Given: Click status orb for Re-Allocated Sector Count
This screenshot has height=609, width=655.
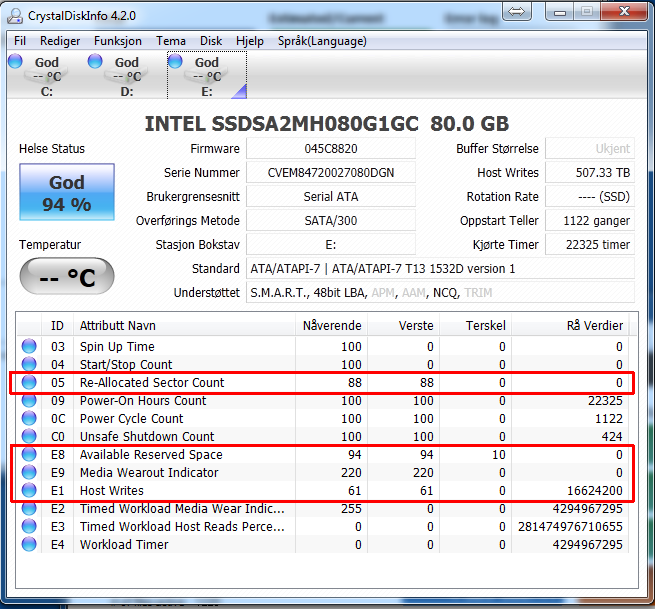Looking at the screenshot, I should pos(29,382).
